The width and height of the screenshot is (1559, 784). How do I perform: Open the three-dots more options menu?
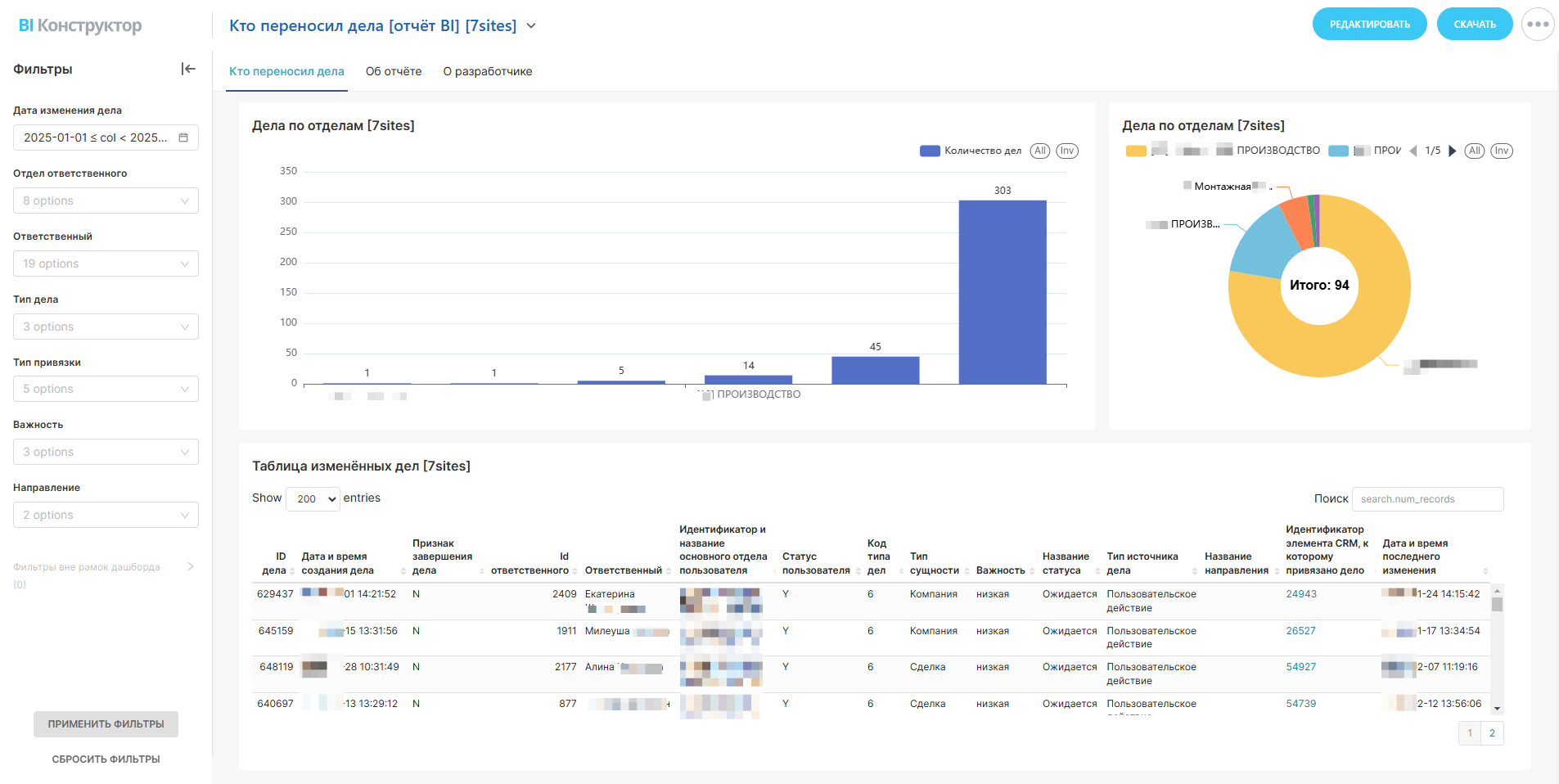pyautogui.click(x=1538, y=25)
